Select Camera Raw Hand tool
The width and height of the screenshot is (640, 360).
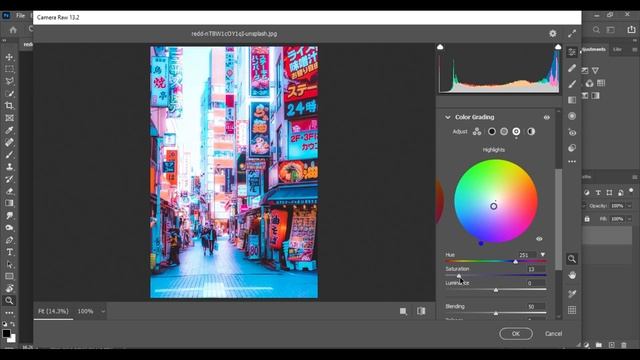[x=572, y=276]
